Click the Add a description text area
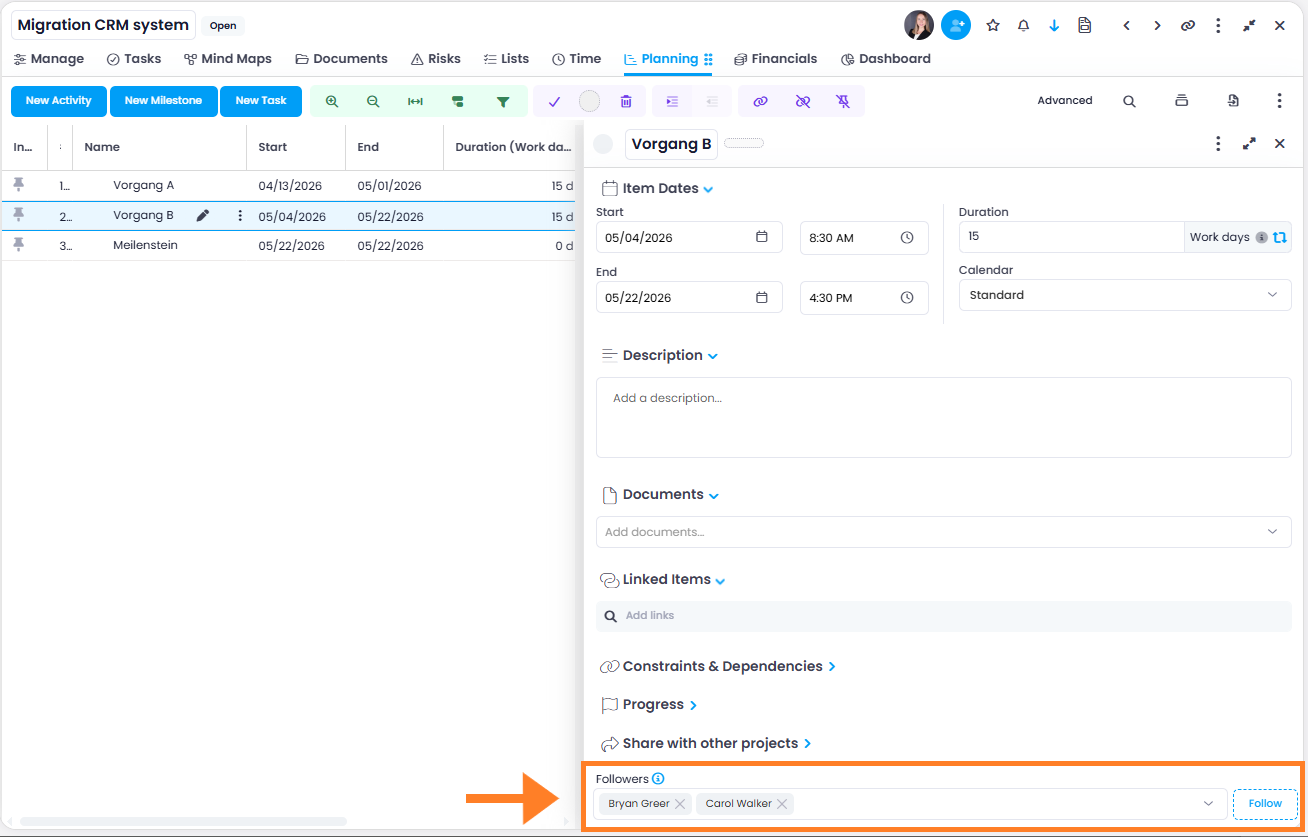The width and height of the screenshot is (1308, 837). [x=943, y=417]
